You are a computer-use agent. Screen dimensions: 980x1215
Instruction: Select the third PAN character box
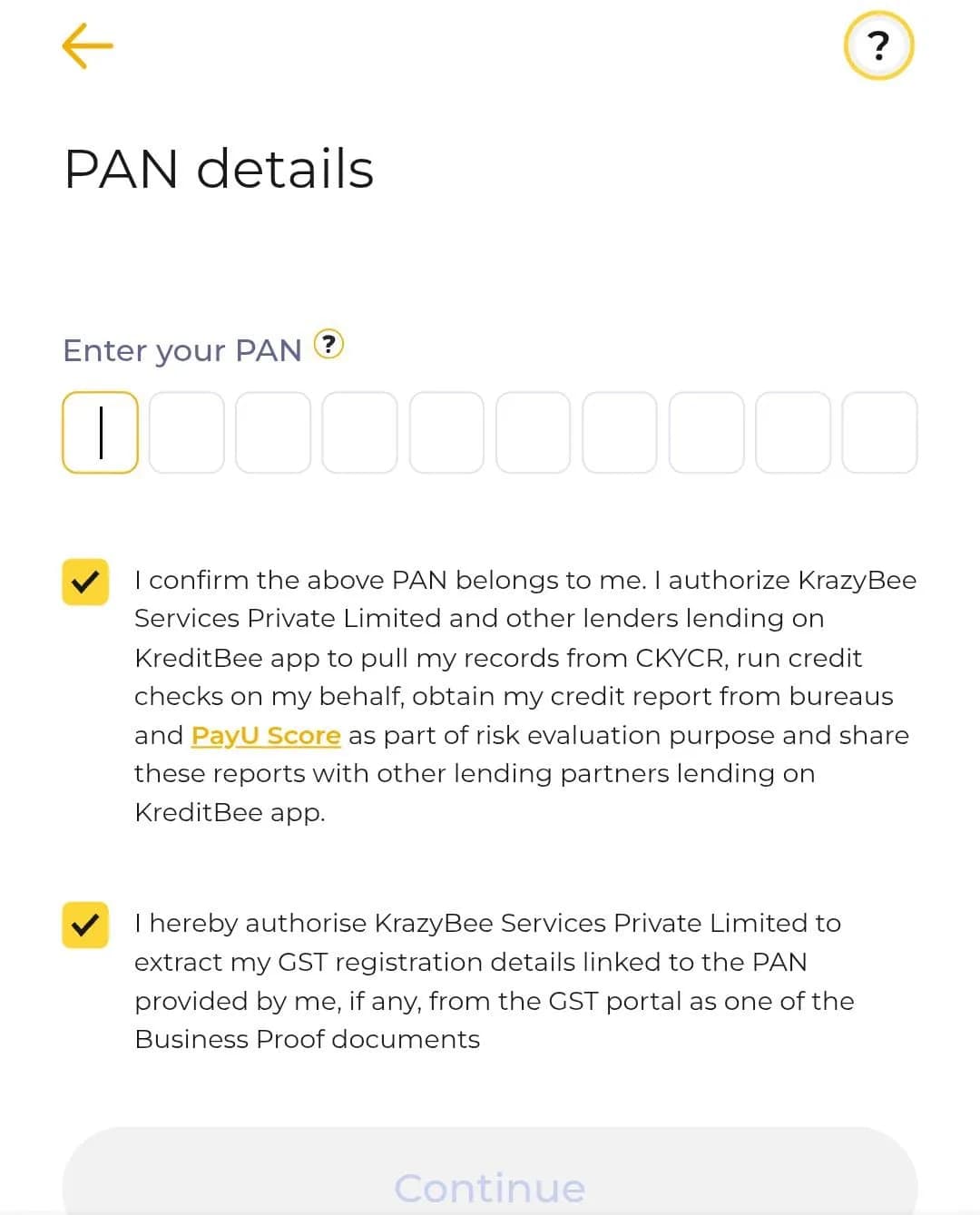point(273,432)
